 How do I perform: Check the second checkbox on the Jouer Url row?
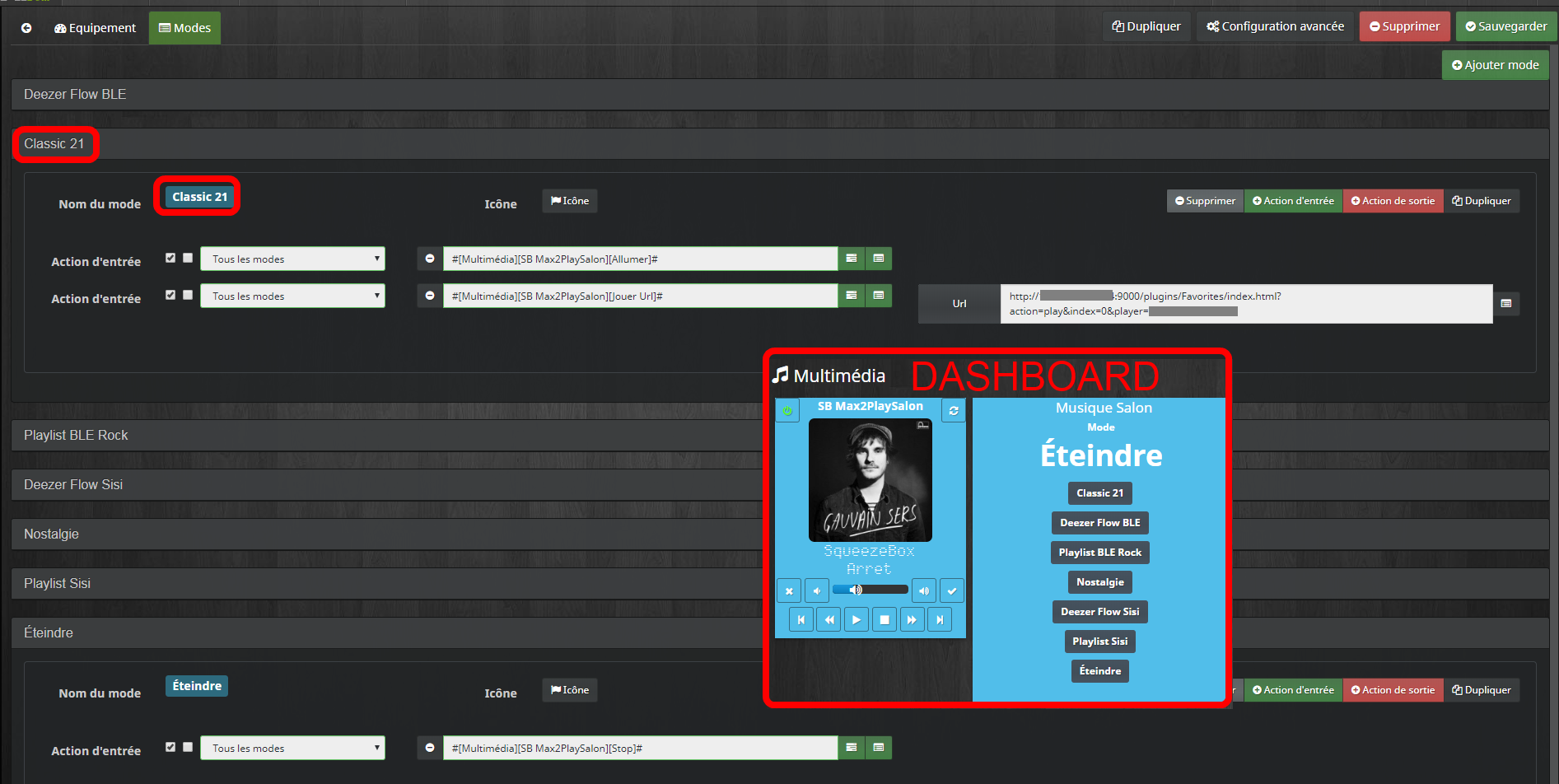pyautogui.click(x=188, y=295)
